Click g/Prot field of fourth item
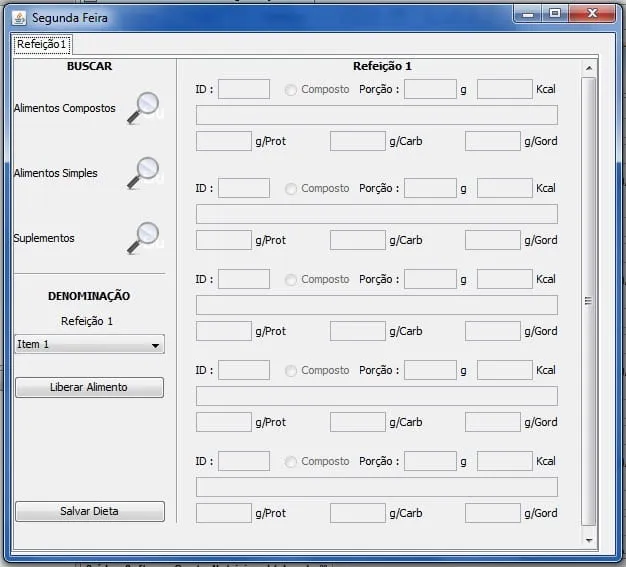 [224, 422]
